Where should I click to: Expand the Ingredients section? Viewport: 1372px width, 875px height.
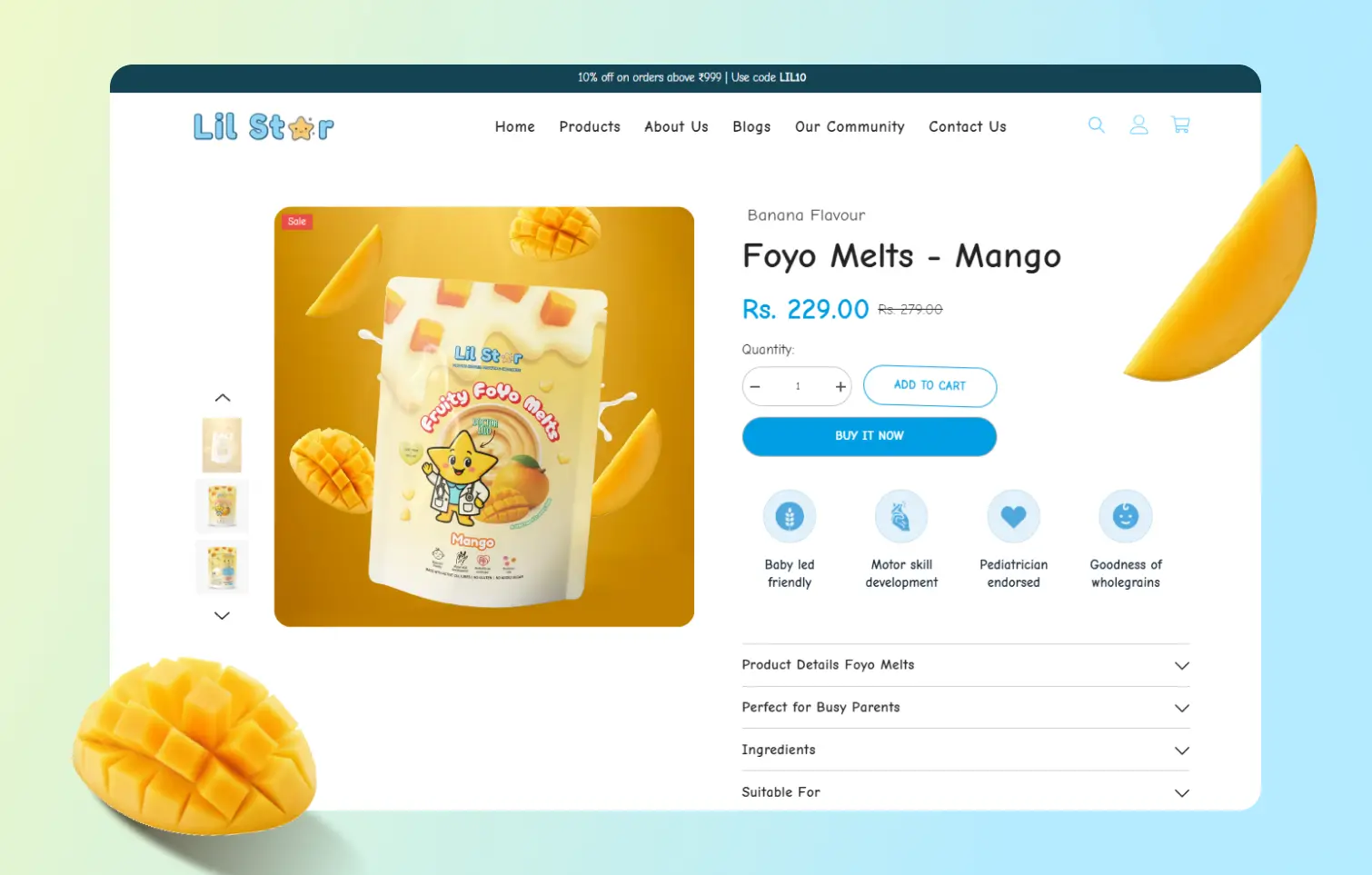[966, 750]
